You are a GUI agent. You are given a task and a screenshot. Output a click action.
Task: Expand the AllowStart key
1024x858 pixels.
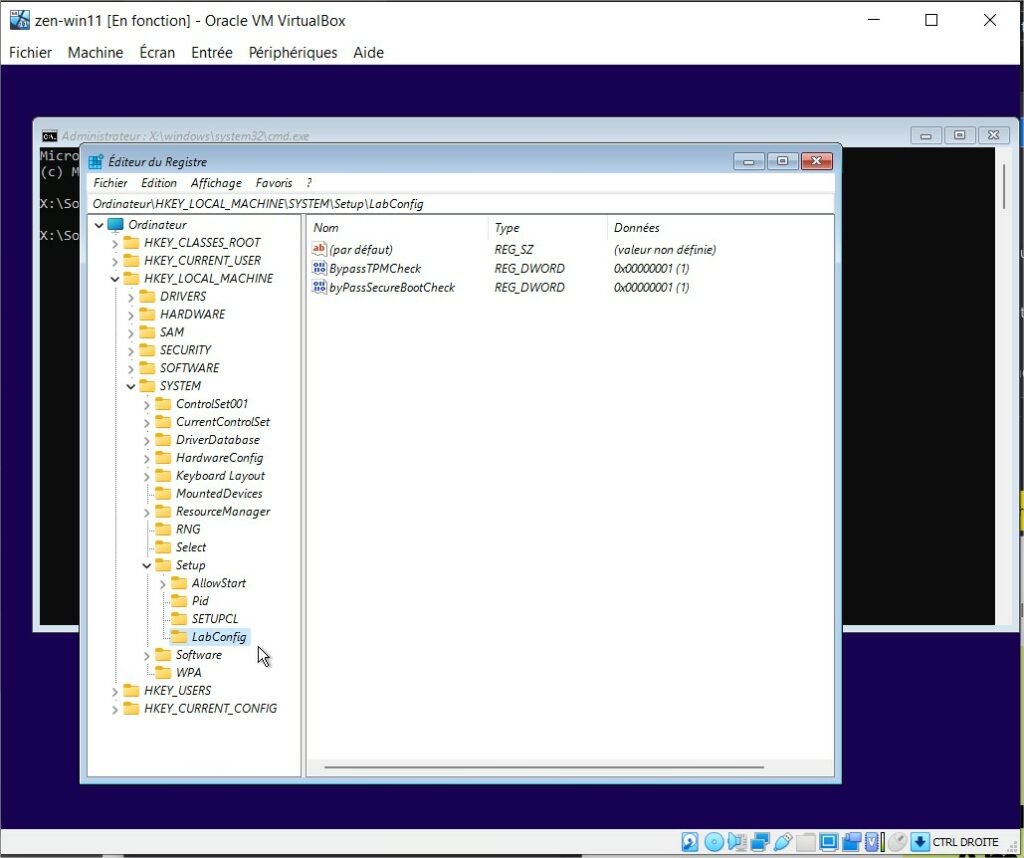(x=163, y=584)
